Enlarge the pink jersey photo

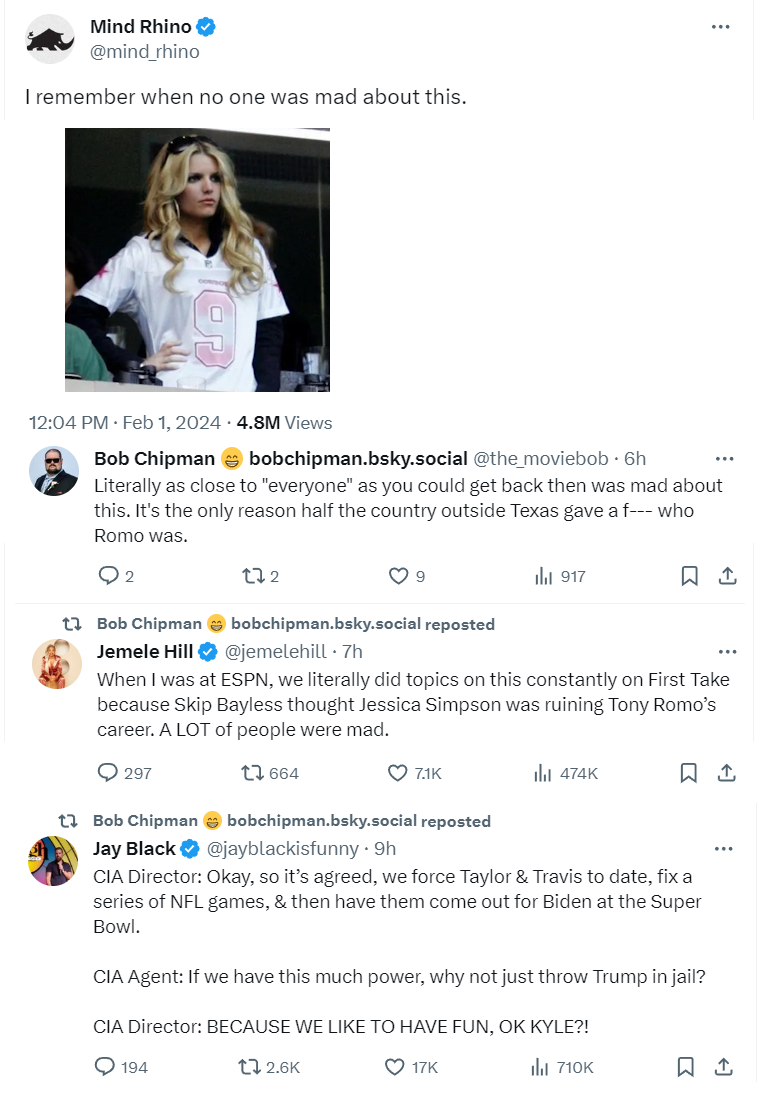pos(197,260)
